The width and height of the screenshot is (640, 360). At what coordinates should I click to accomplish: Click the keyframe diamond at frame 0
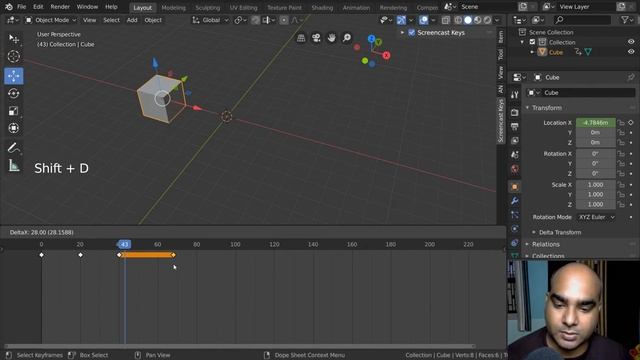(x=41, y=255)
